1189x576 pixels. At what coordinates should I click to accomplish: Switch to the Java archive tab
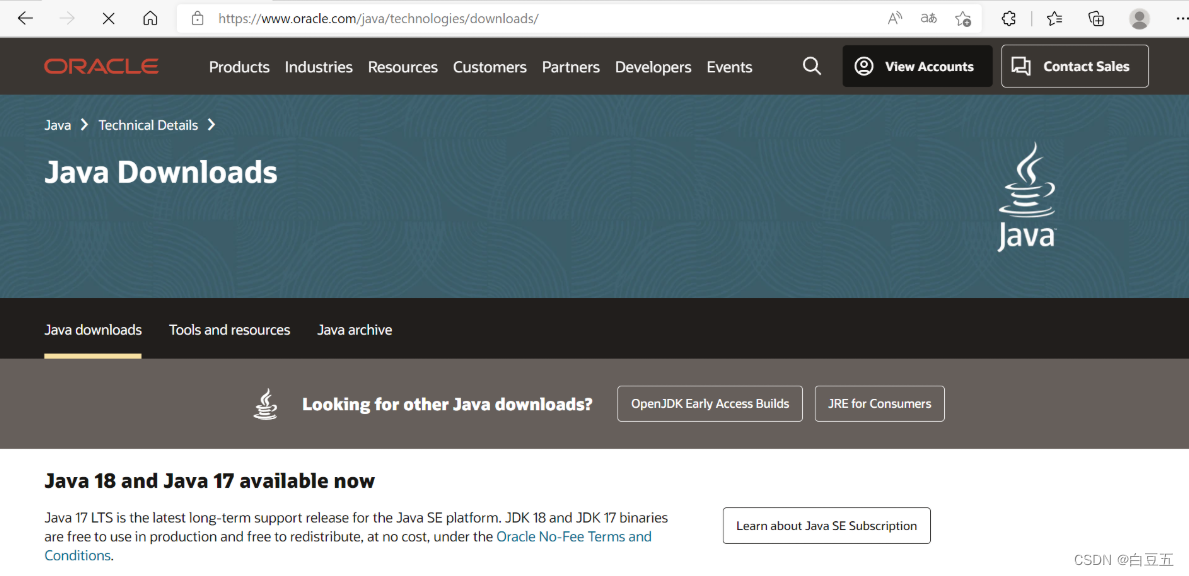[354, 330]
